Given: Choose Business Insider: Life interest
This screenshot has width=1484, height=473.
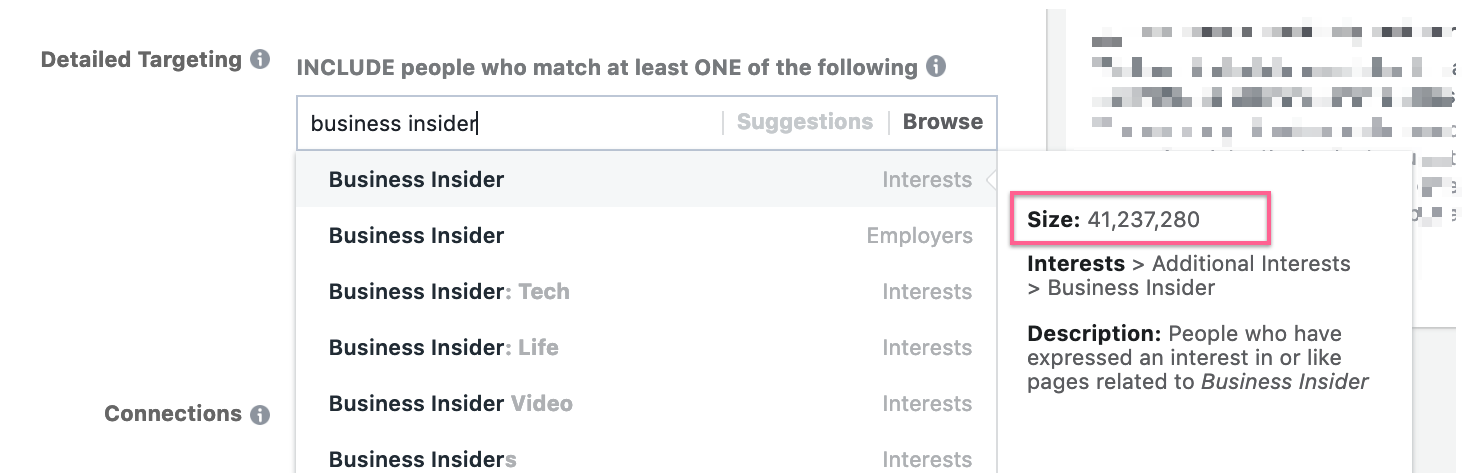Looking at the screenshot, I should (x=443, y=348).
